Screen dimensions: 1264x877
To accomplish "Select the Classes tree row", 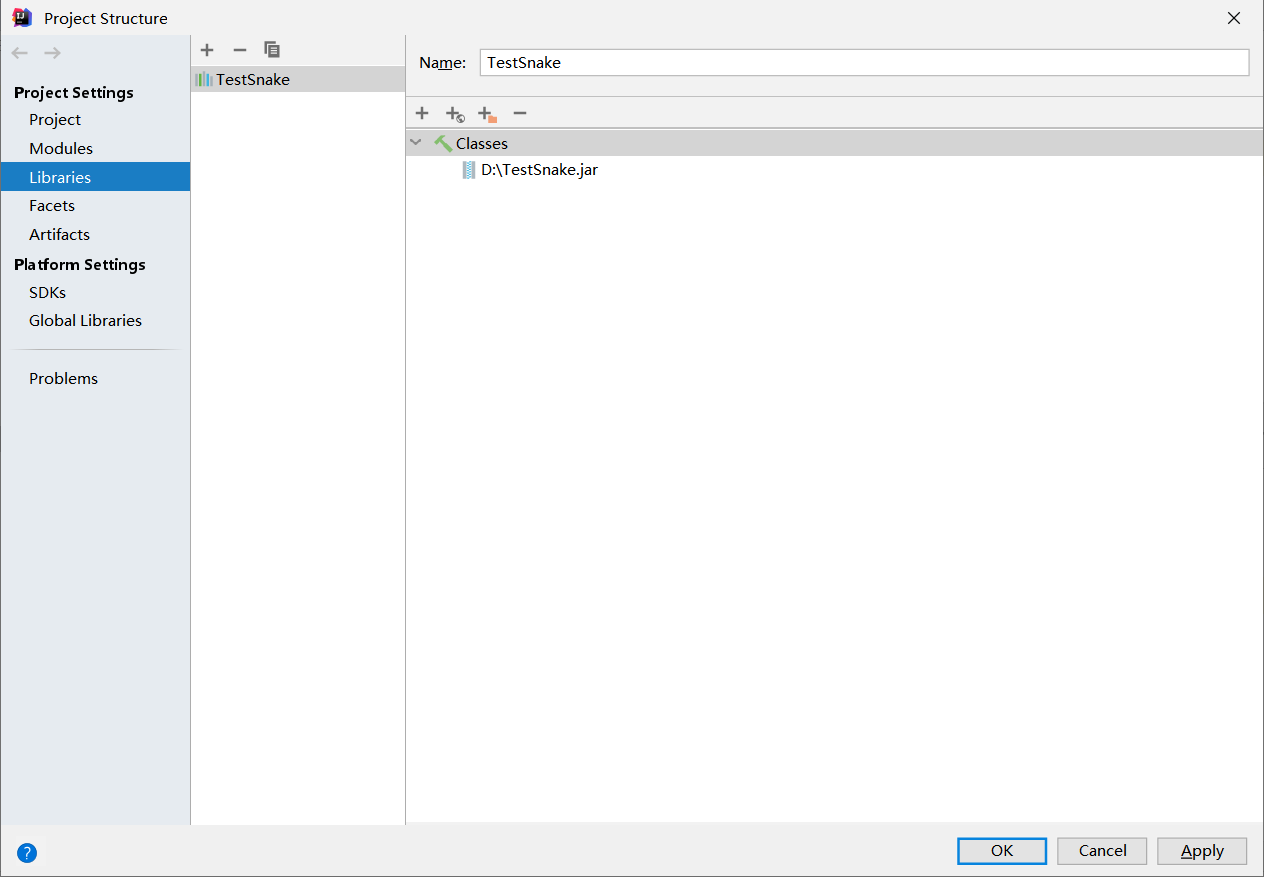I will pos(835,143).
